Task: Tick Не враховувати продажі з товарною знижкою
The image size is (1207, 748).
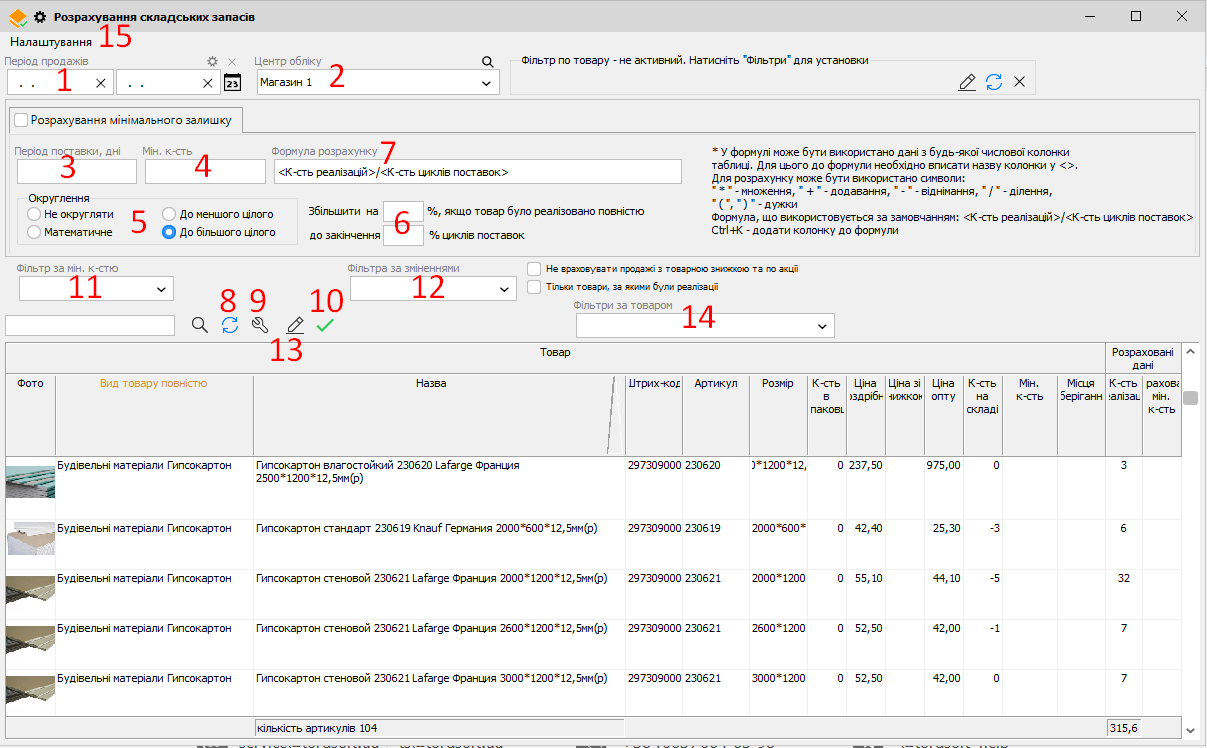Action: [536, 269]
